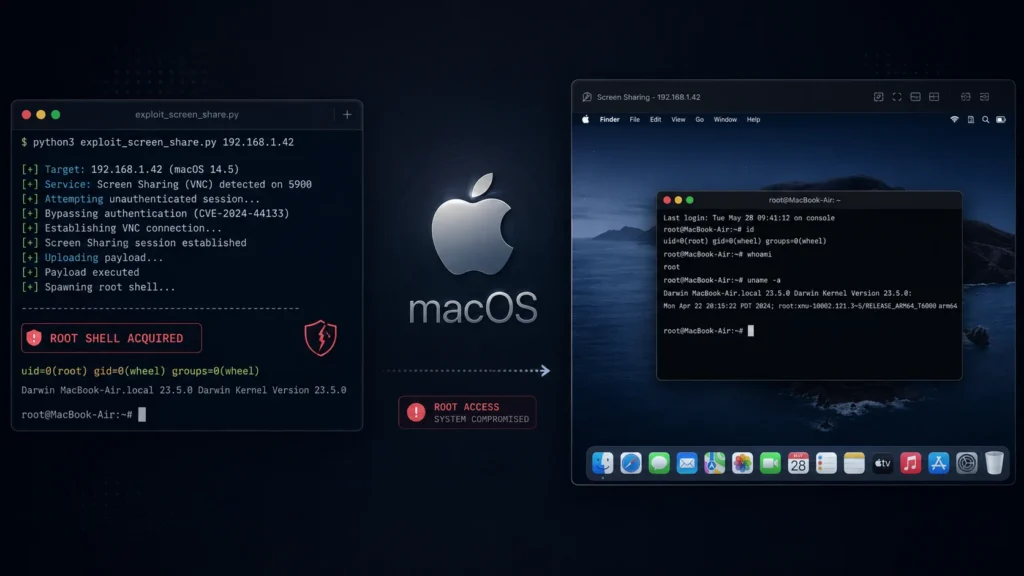Launch Notes from the Dock
The height and width of the screenshot is (576, 1024).
coord(854,463)
